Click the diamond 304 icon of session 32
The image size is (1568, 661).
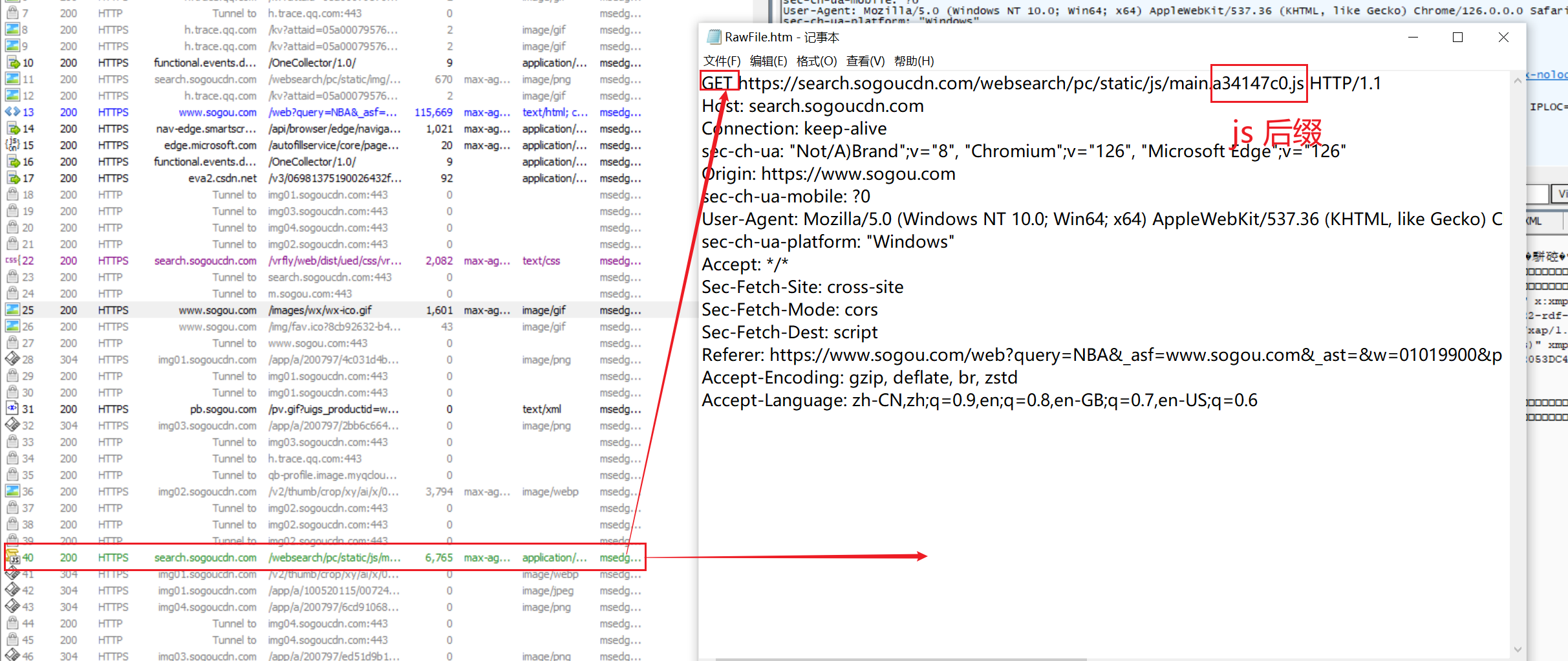(12, 426)
